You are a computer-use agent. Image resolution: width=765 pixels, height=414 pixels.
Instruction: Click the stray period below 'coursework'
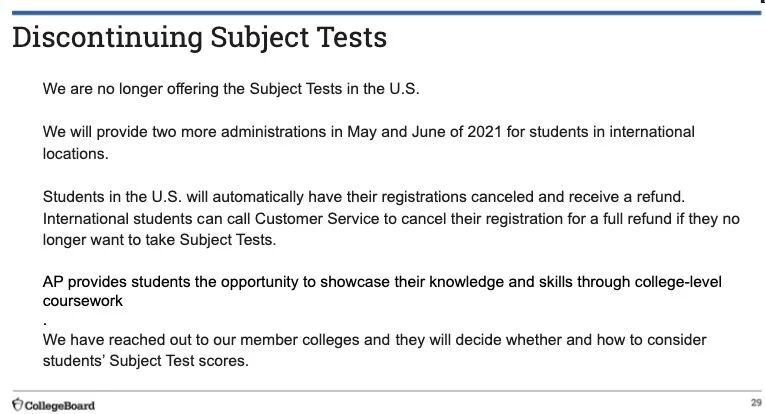click(46, 323)
